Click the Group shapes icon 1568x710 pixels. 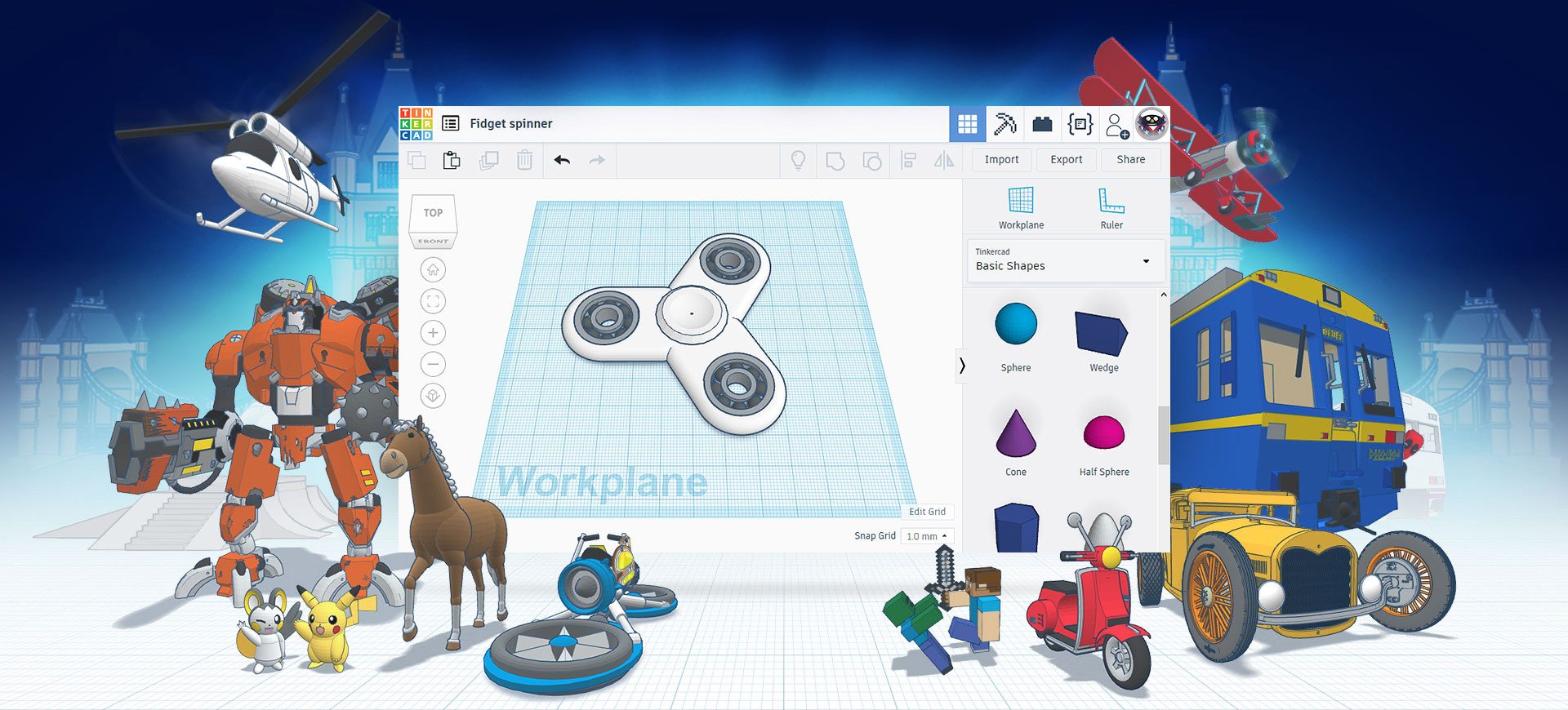pyautogui.click(x=835, y=160)
